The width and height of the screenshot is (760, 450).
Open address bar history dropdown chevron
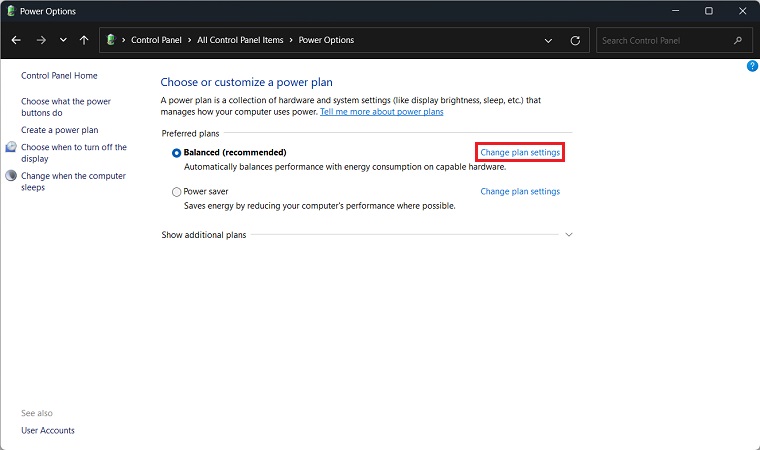point(548,41)
